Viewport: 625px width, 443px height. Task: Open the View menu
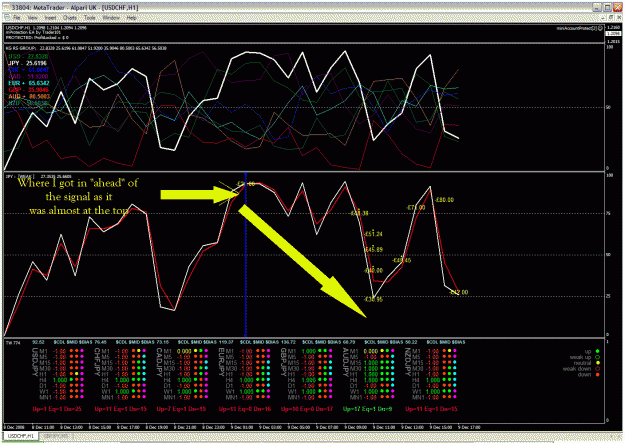pos(33,18)
